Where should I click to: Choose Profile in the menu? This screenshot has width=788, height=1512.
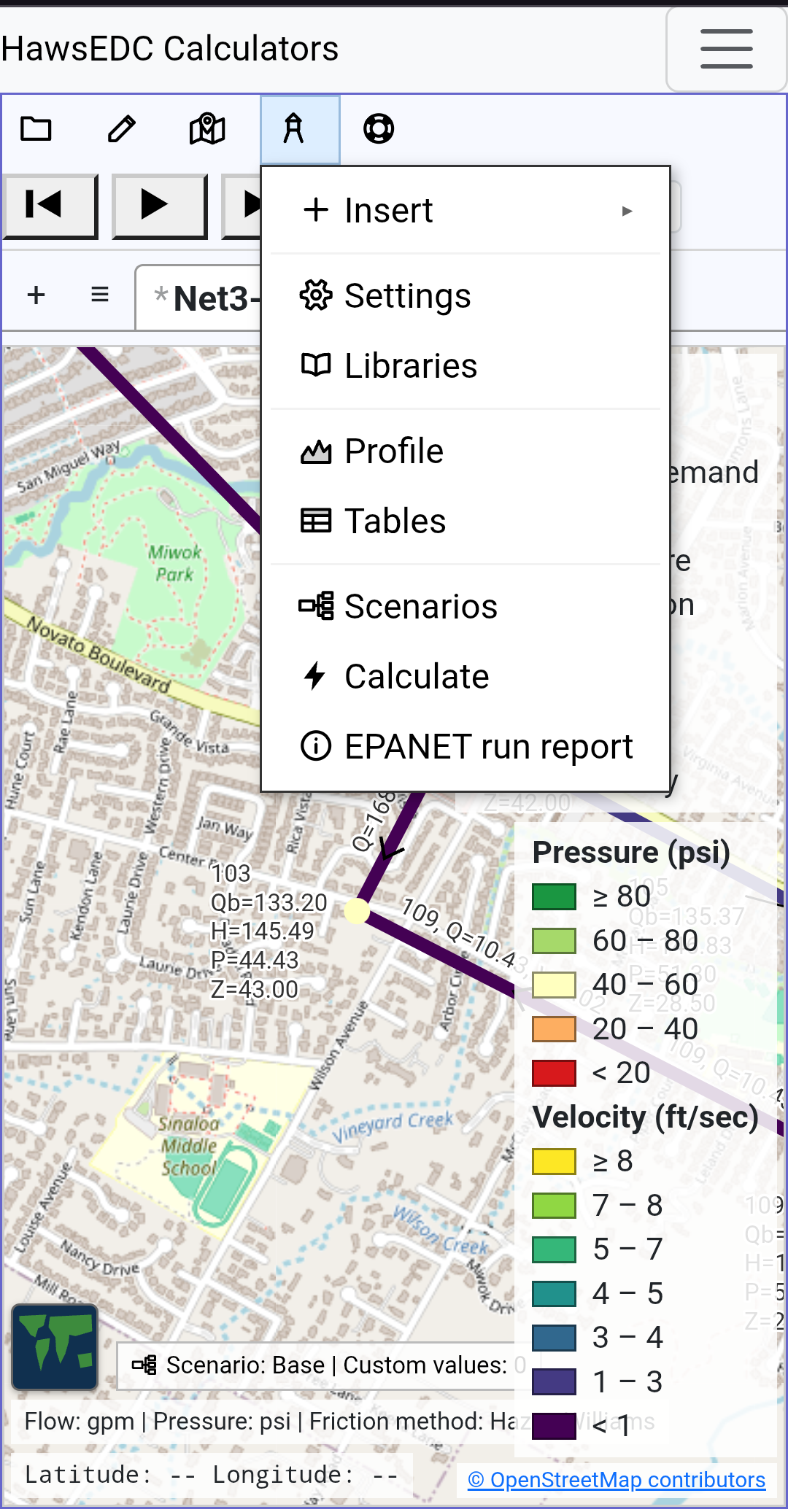[466, 451]
